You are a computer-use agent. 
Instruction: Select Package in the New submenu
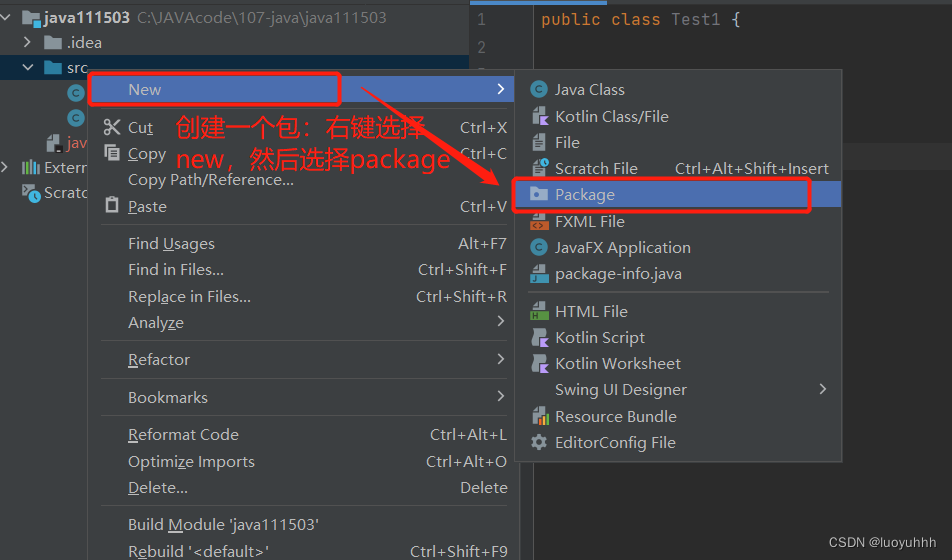[x=678, y=194]
